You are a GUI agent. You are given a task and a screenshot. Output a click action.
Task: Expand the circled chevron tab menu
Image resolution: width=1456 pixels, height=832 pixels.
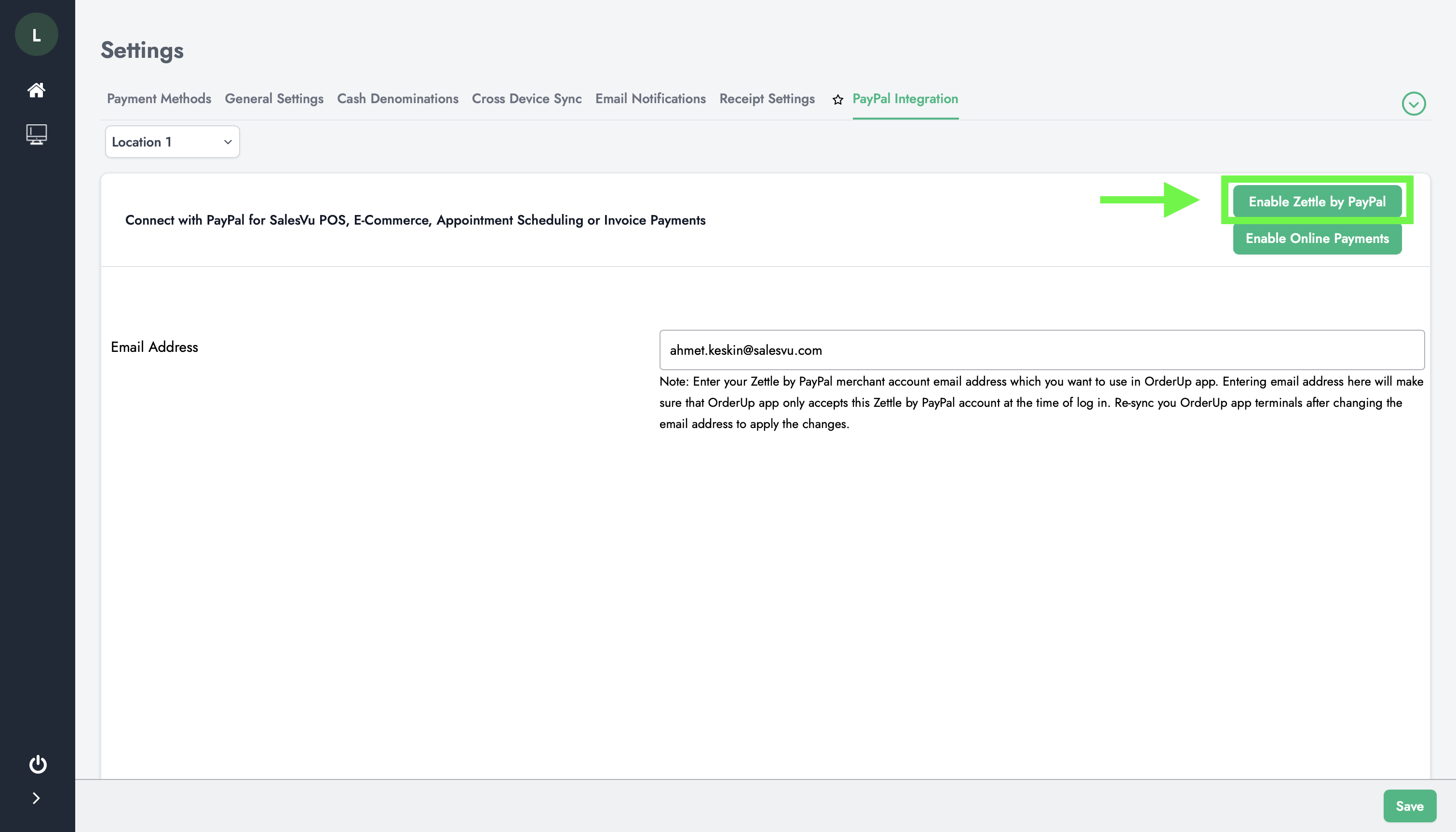click(x=1413, y=104)
